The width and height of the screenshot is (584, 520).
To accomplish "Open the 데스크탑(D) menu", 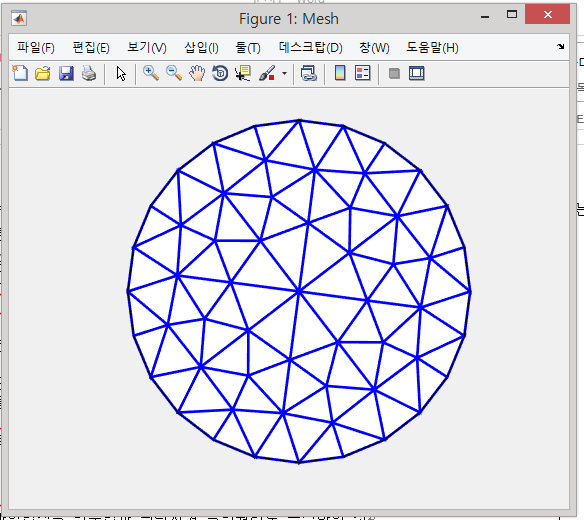I will [311, 48].
